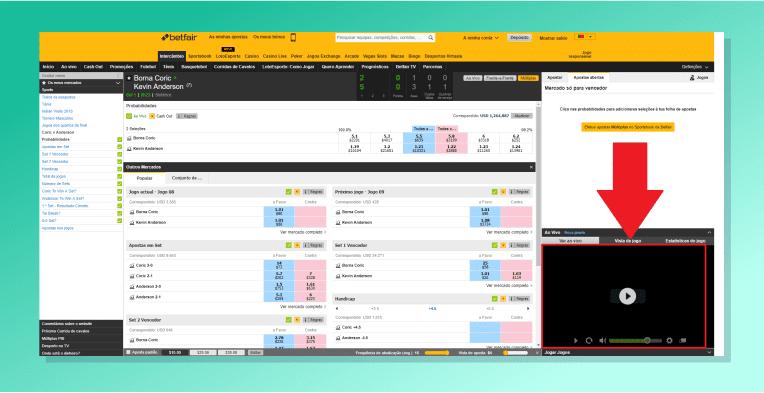The width and height of the screenshot is (764, 393).
Task: Open video settings gear icon
Action: pos(669,341)
